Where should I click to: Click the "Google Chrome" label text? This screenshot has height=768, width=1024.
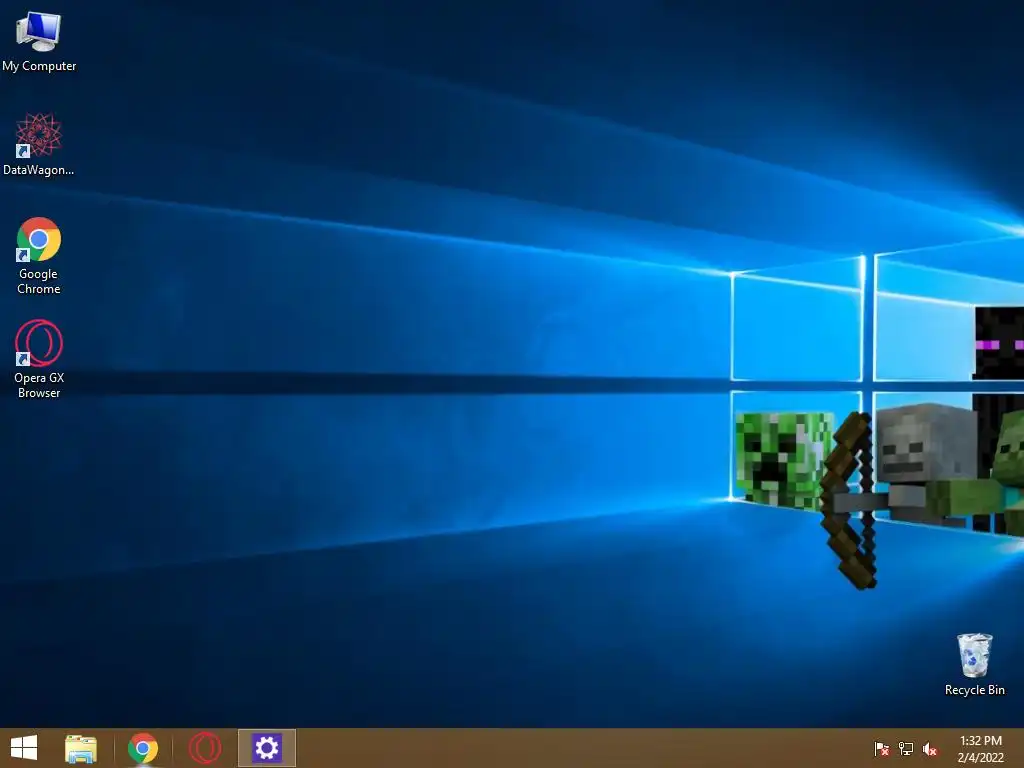click(39, 281)
